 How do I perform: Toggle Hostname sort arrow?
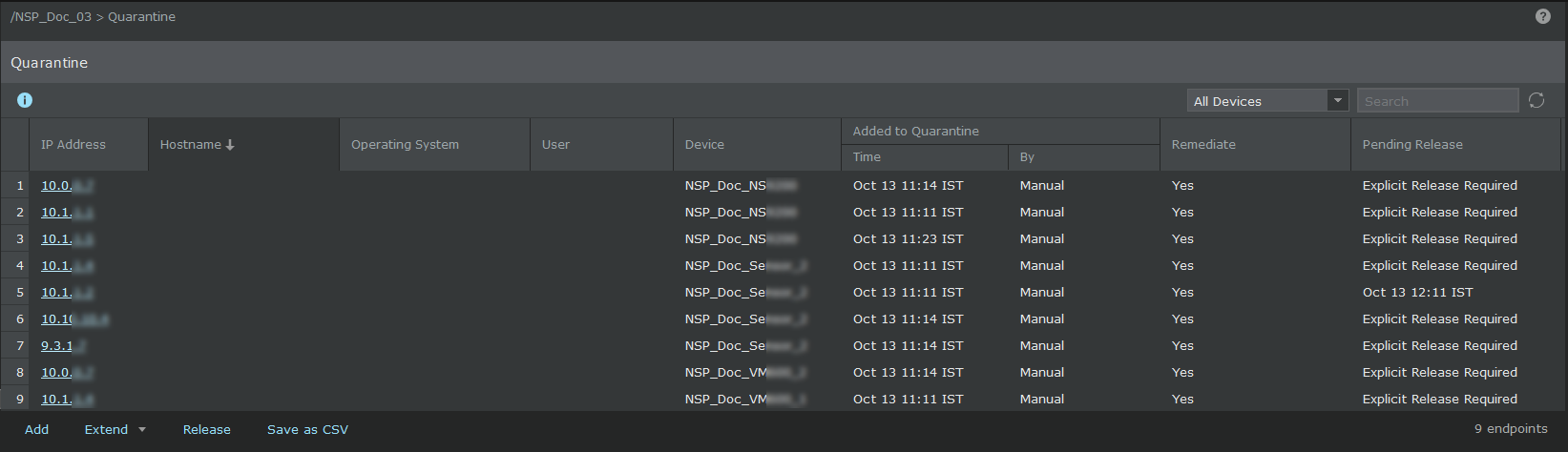pyautogui.click(x=230, y=145)
